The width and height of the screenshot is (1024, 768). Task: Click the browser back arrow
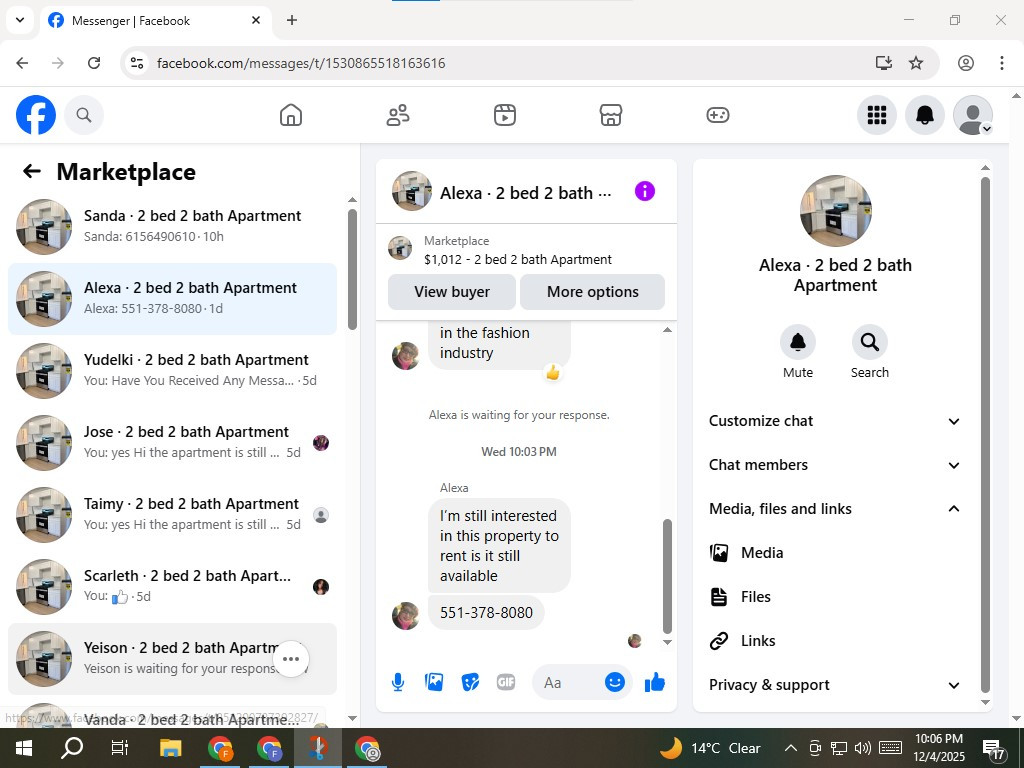coord(22,63)
